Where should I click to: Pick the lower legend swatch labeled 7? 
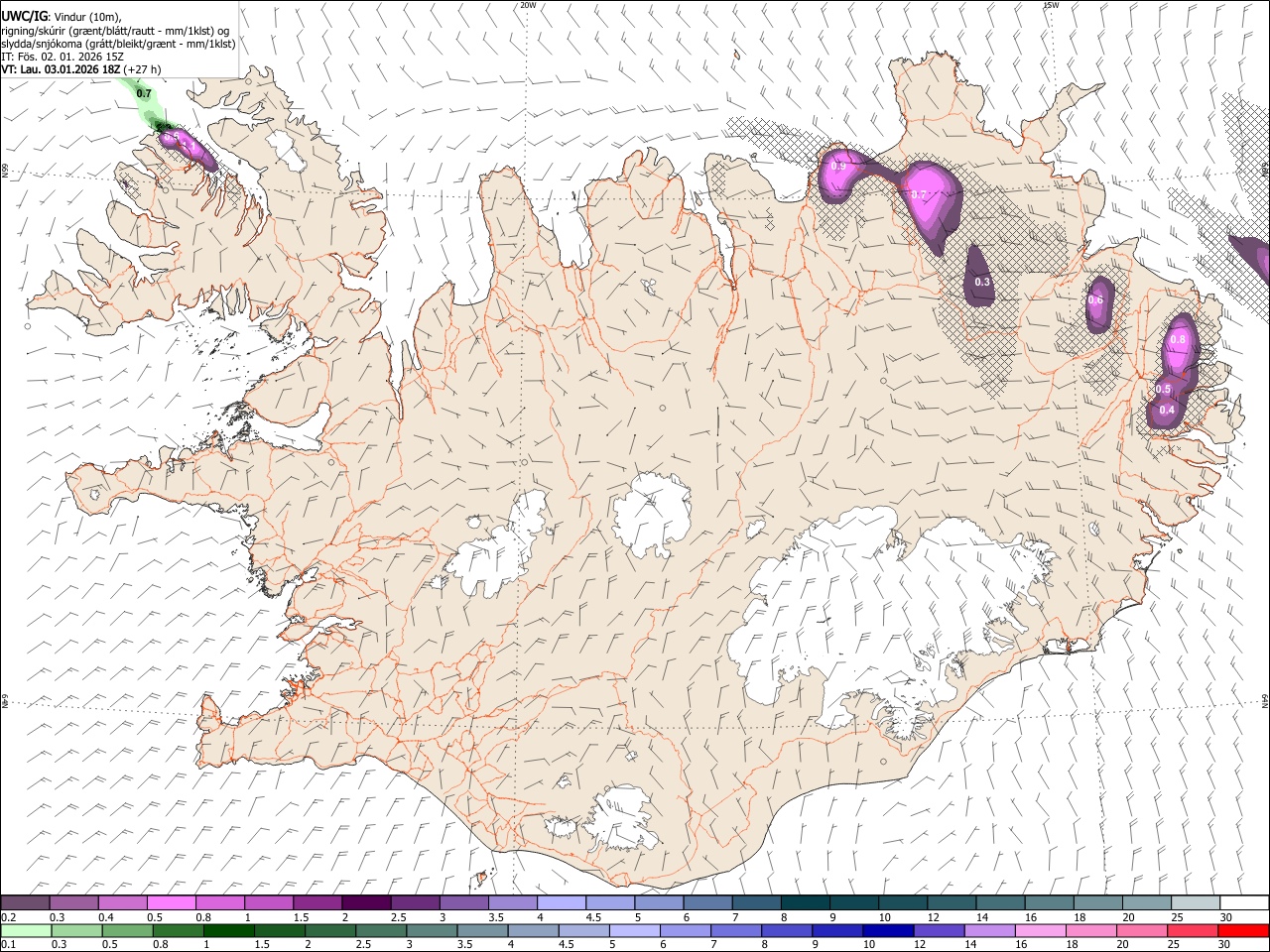click(x=735, y=930)
